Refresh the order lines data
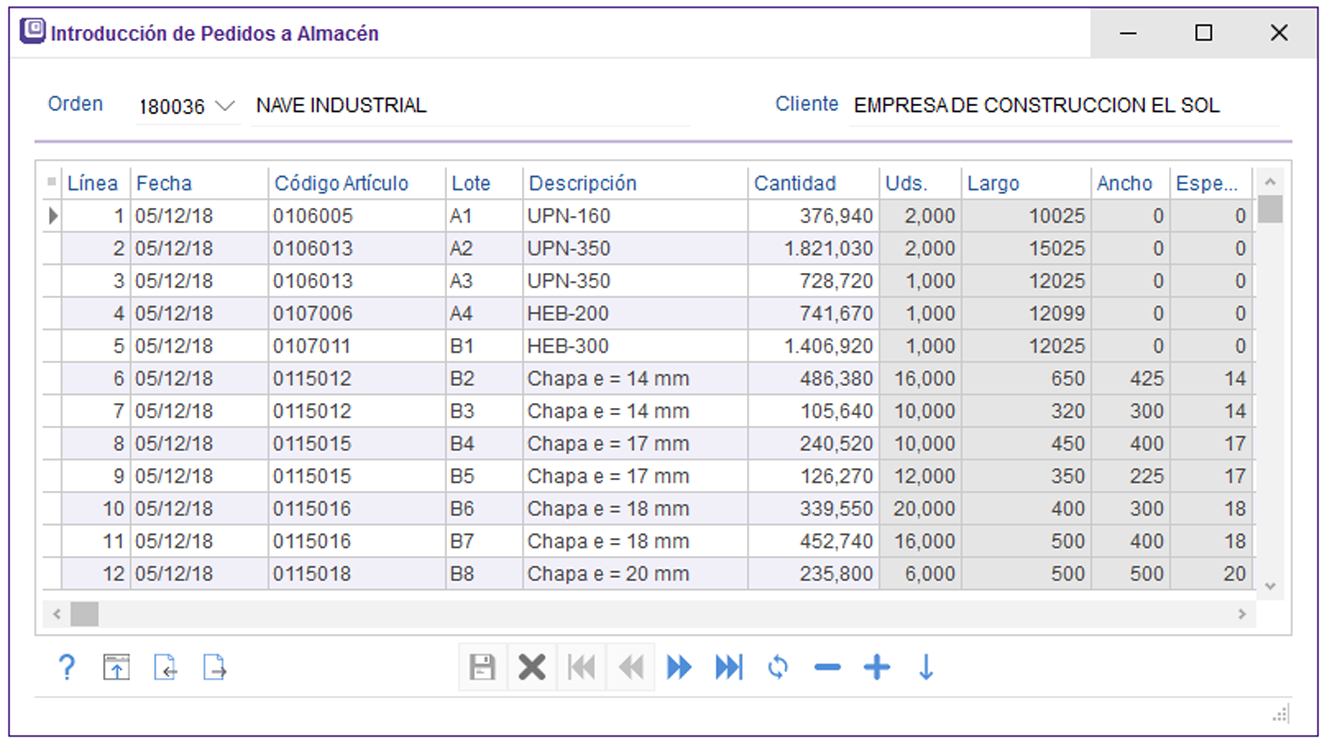Image resolution: width=1327 pixels, height=745 pixels. [778, 667]
